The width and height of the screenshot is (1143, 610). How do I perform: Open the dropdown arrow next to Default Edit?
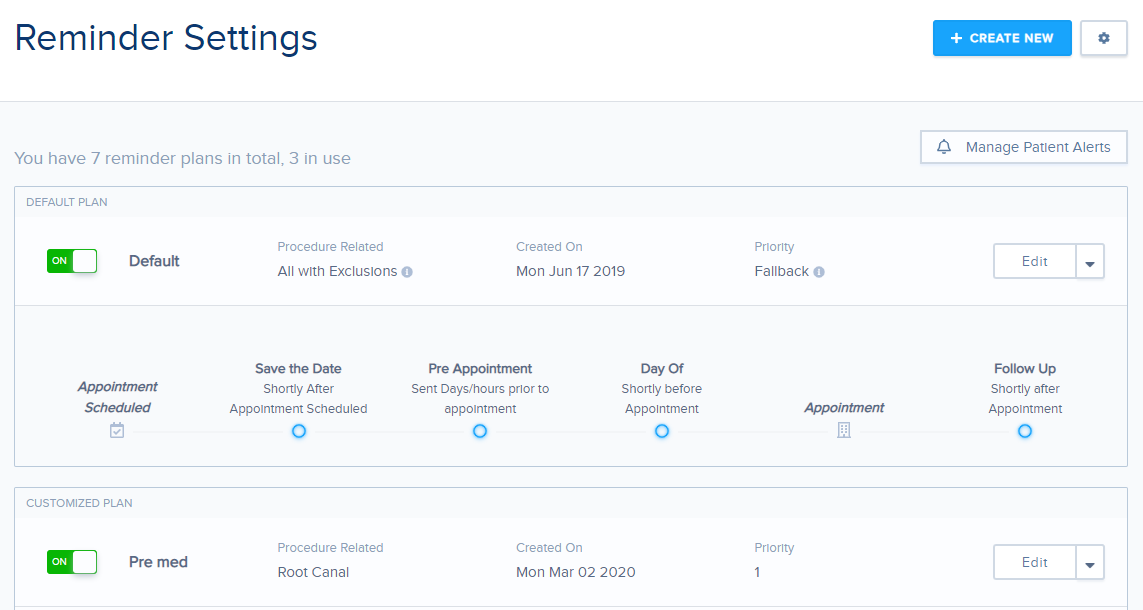[1090, 262]
